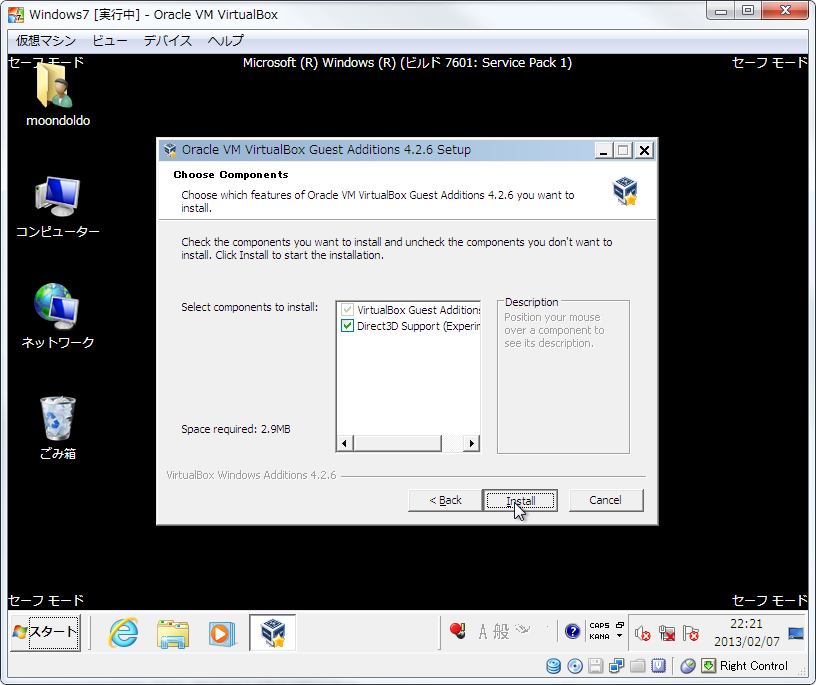Open the ビュー menu

[110, 41]
